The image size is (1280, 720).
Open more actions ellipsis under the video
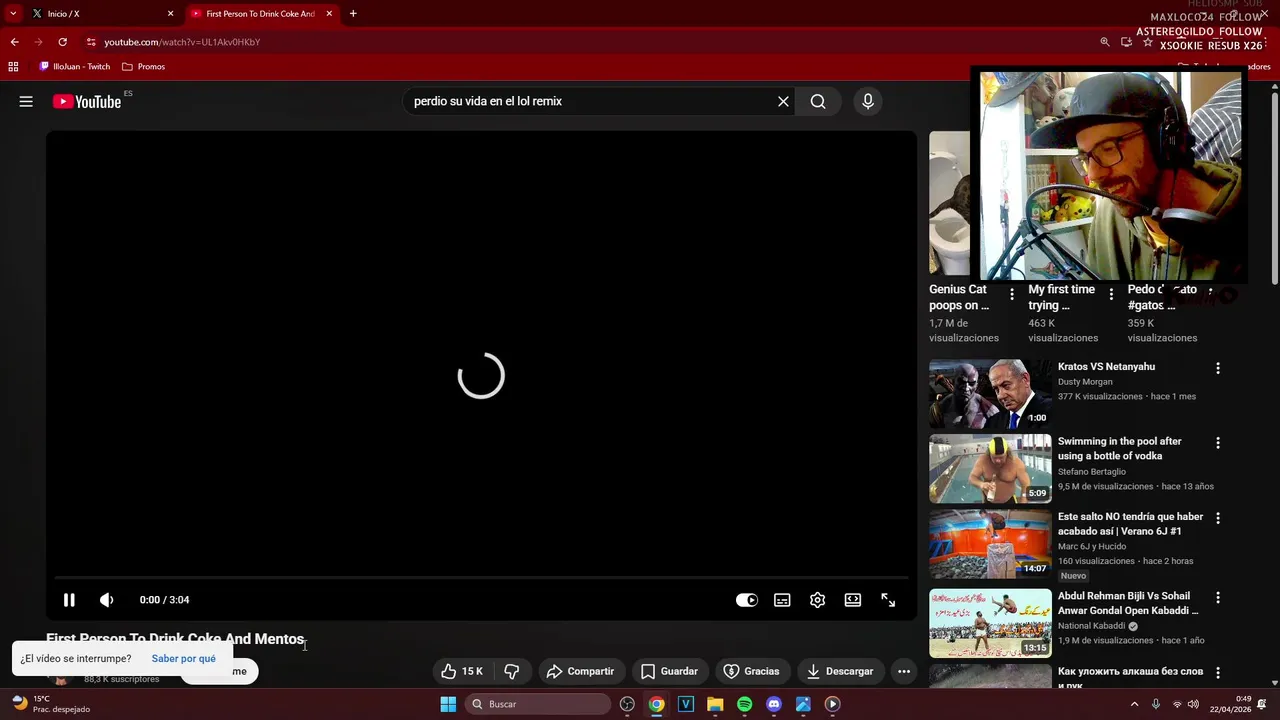click(x=904, y=671)
